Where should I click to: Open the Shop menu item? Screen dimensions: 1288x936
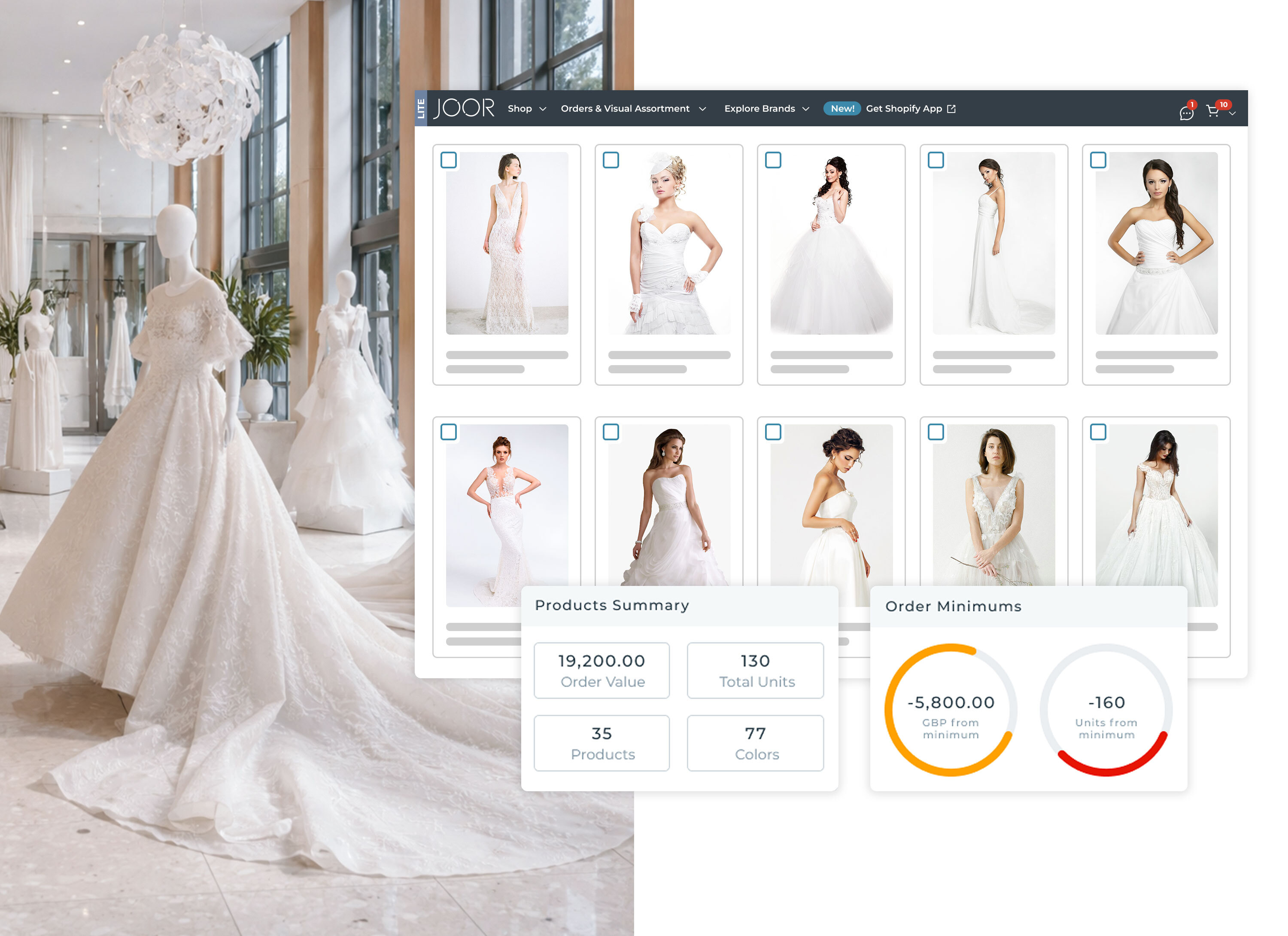(519, 109)
